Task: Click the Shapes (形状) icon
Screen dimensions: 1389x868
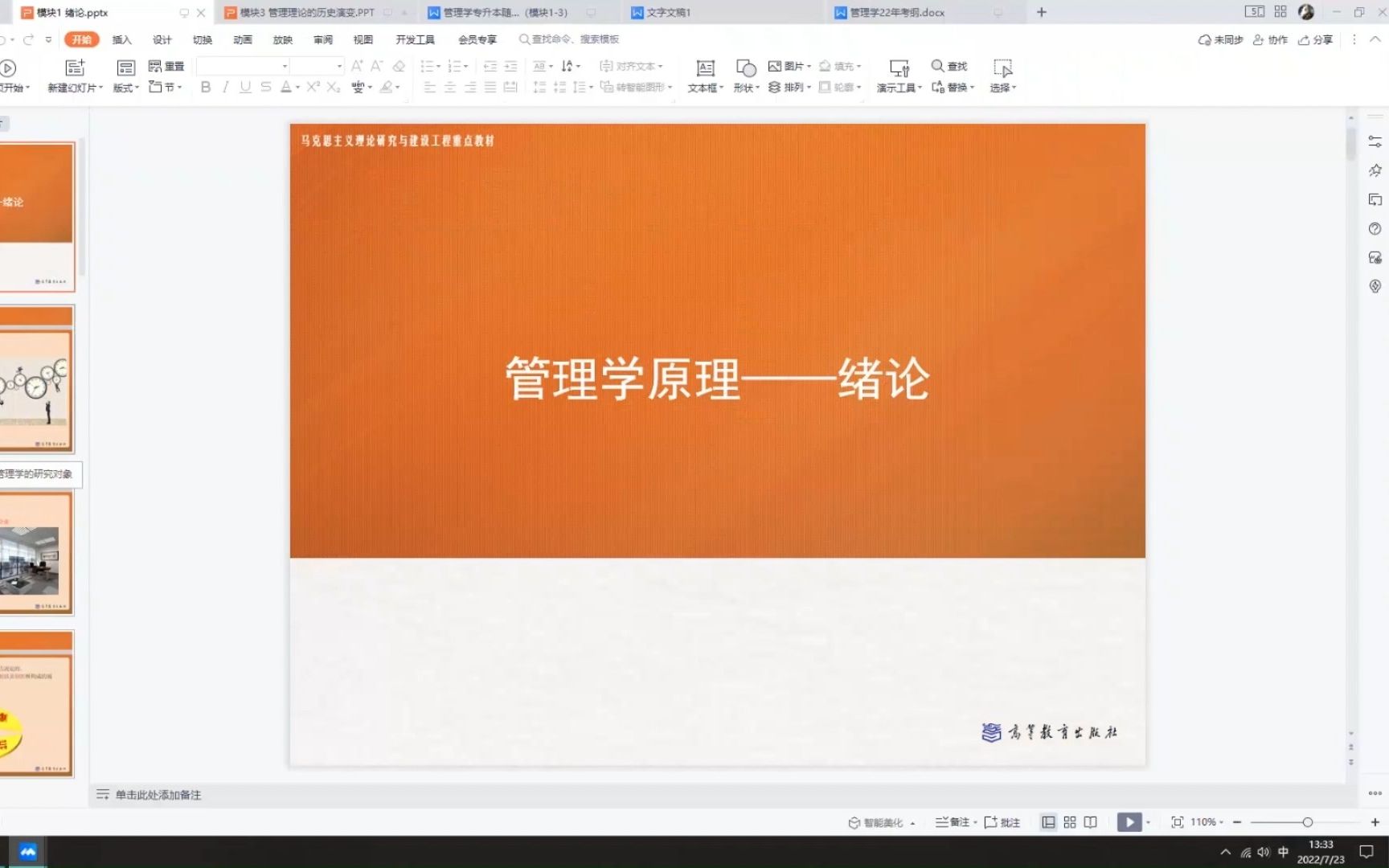Action: point(746,68)
